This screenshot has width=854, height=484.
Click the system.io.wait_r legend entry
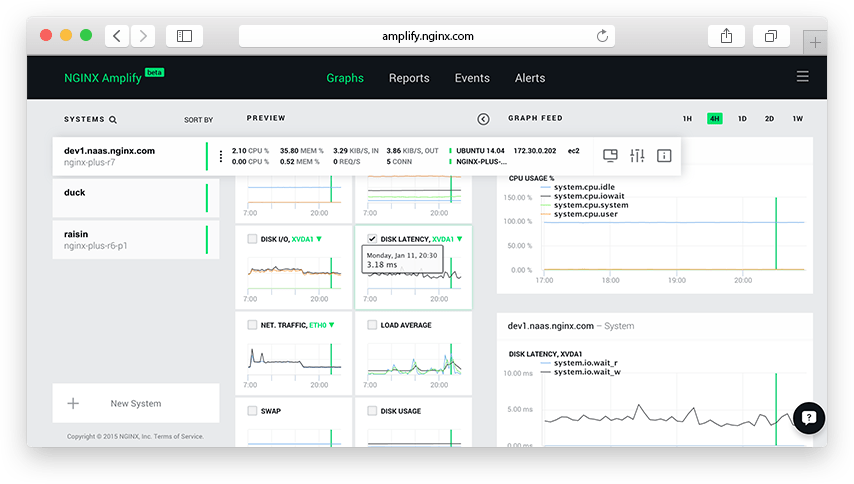[579, 363]
